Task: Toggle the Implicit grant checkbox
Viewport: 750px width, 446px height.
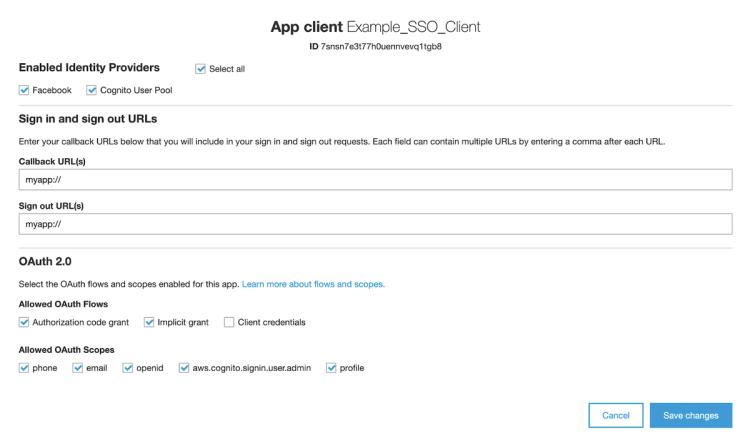Action: pos(149,322)
